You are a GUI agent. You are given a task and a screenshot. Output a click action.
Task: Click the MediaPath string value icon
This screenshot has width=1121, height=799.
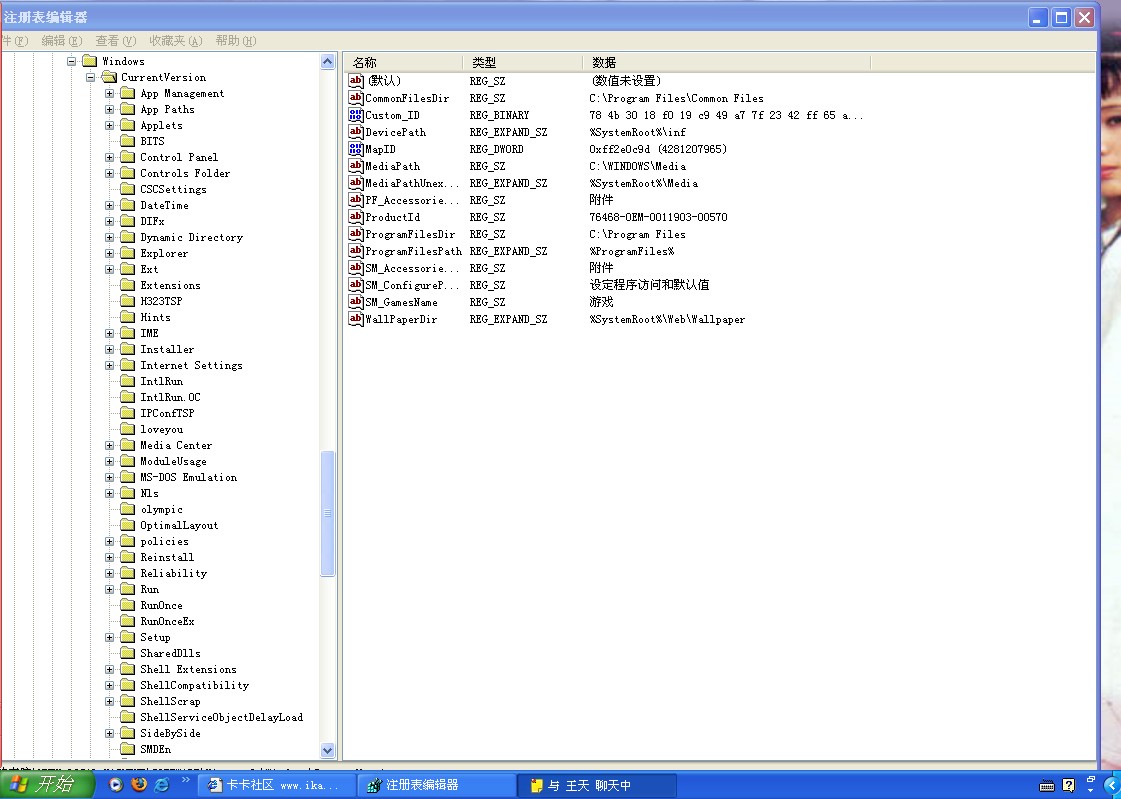pos(355,166)
